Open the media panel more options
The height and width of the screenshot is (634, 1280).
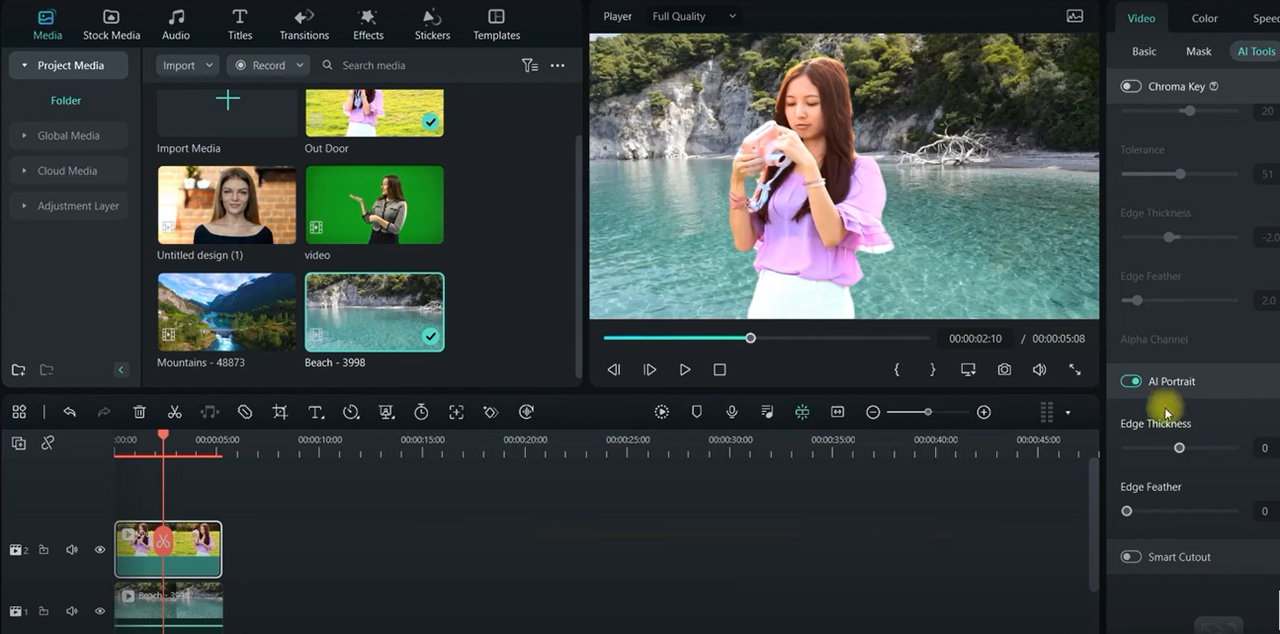click(557, 65)
